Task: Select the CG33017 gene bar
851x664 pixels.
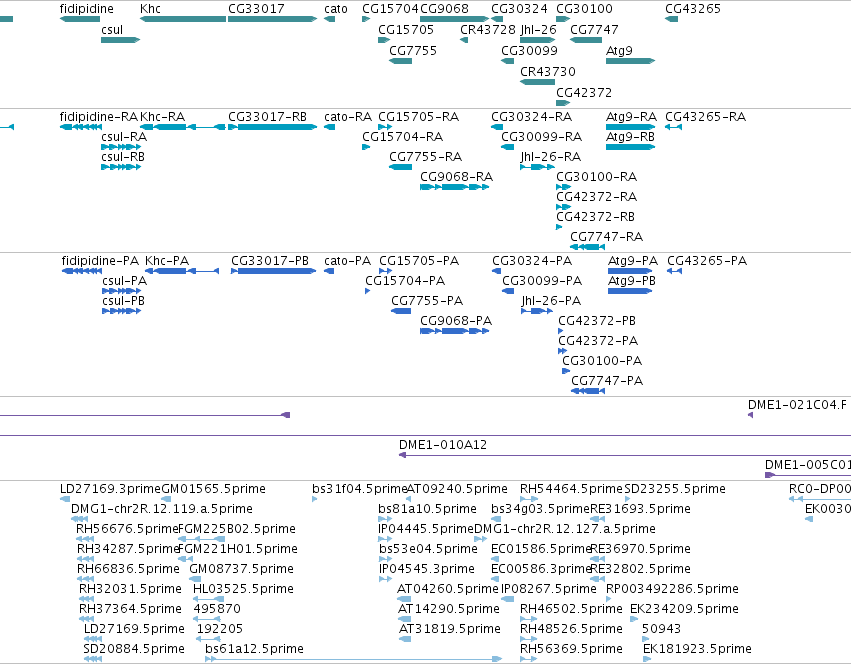Action: click(x=272, y=19)
